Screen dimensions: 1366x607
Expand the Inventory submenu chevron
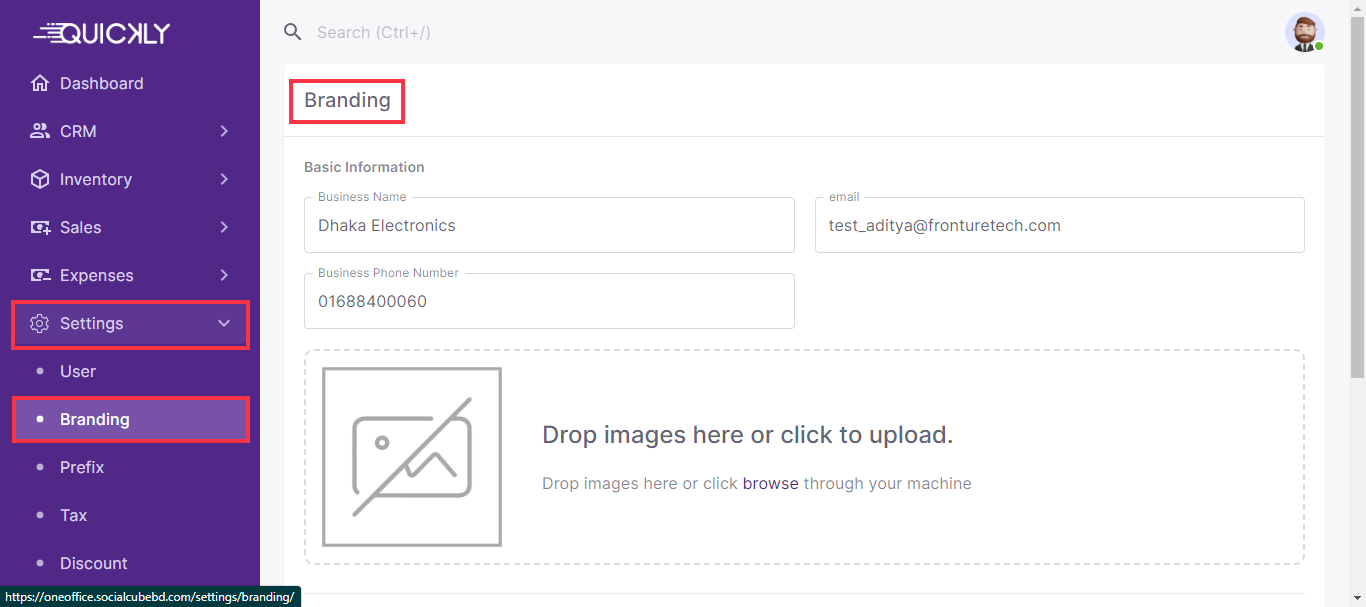coord(224,179)
